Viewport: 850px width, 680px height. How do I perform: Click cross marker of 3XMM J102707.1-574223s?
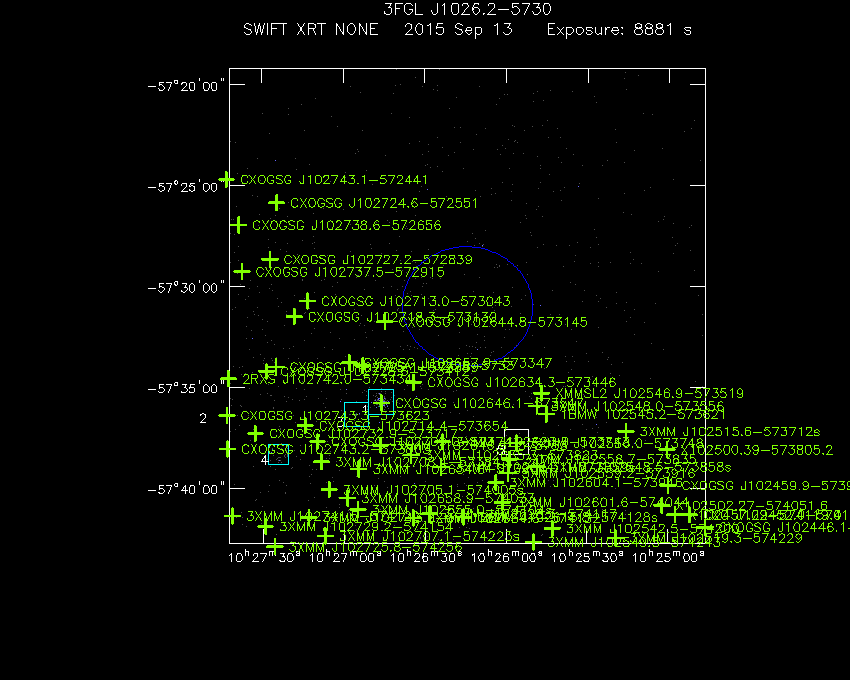[x=325, y=537]
